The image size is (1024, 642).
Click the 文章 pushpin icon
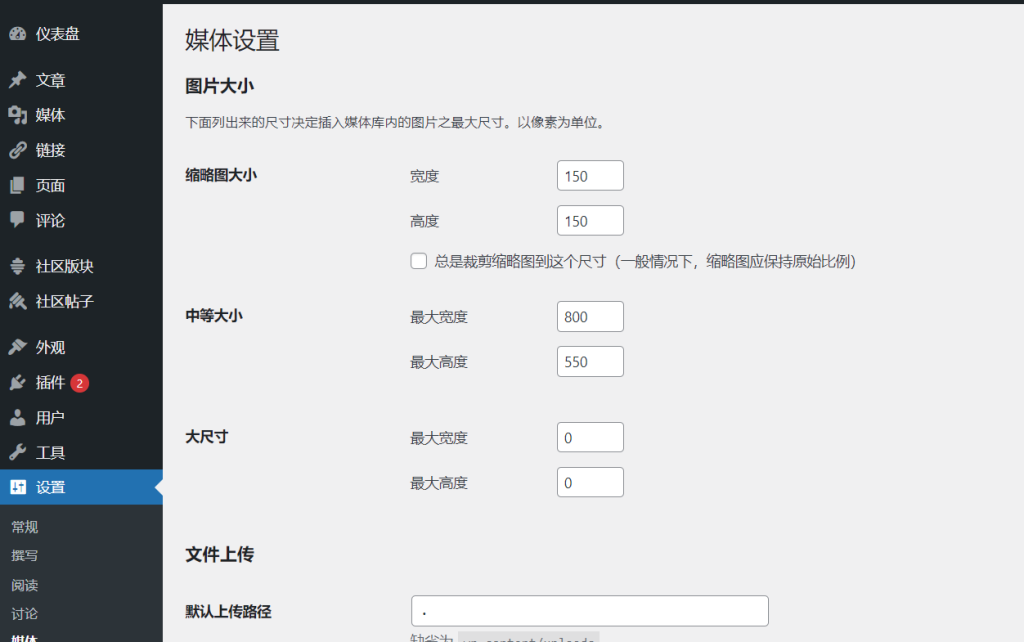pos(17,80)
